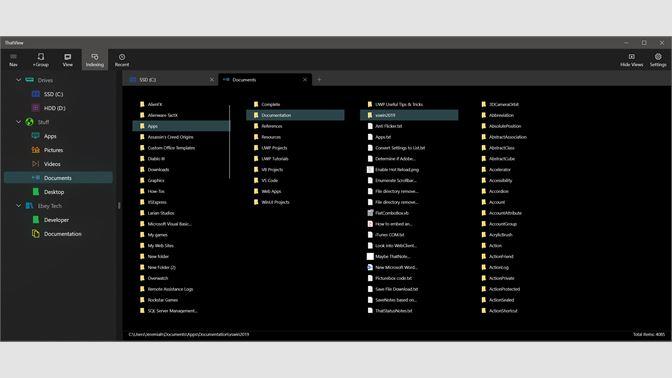This screenshot has width=672, height=378.
Task: Click the Drives group drive icon
Action: pyautogui.click(x=30, y=80)
